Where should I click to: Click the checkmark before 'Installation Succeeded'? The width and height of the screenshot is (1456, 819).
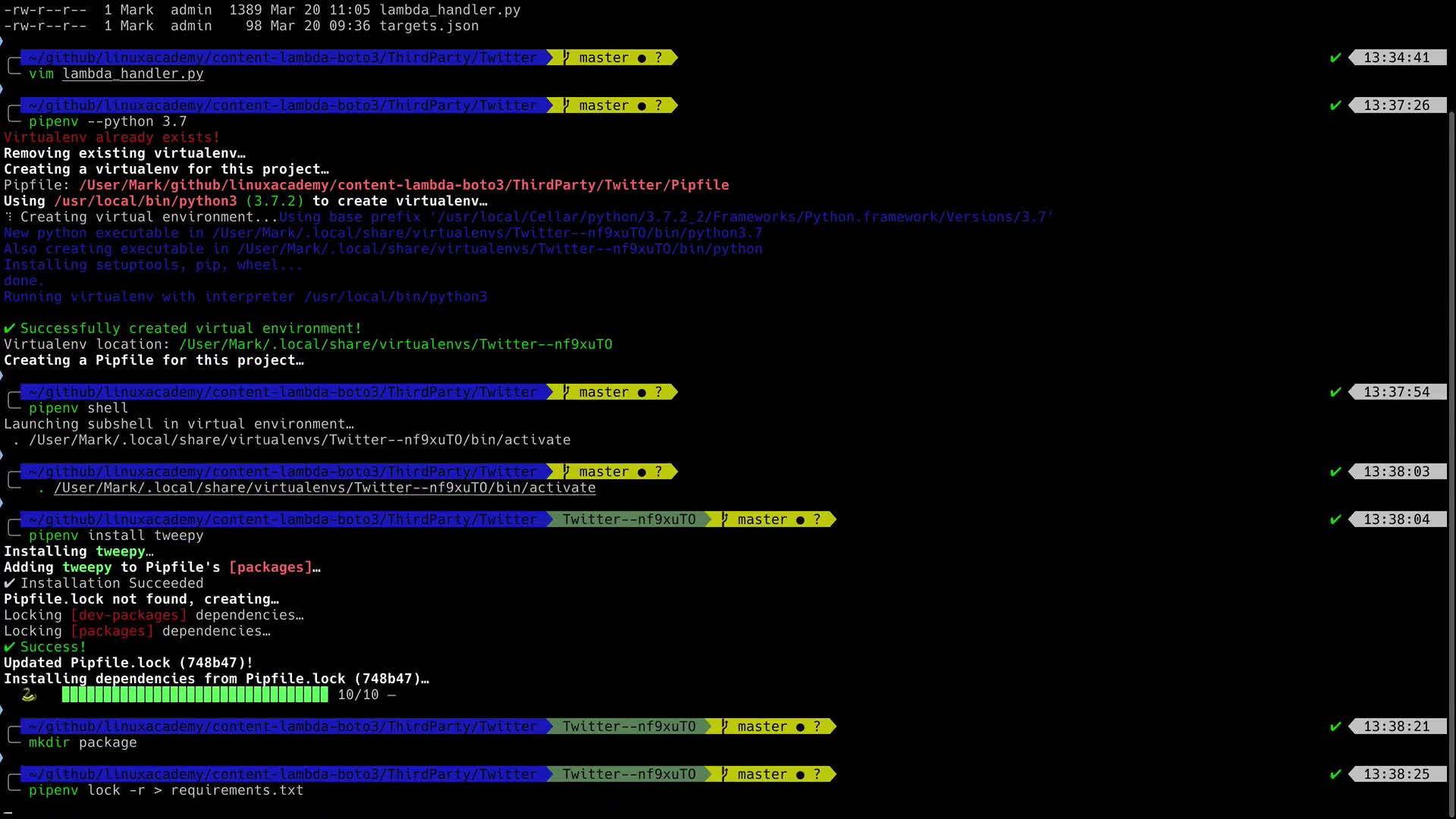click(x=9, y=583)
